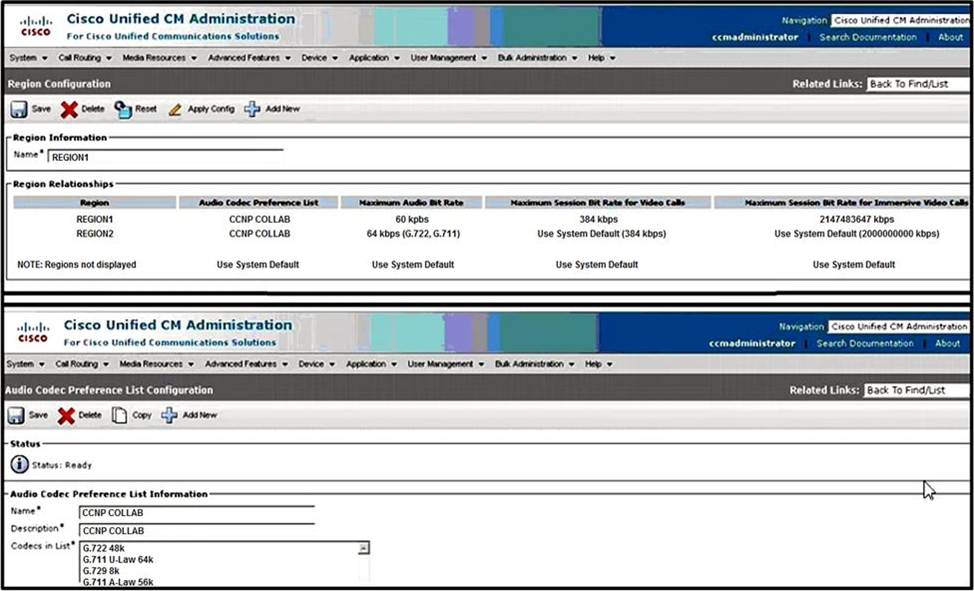Click Apply Config text label
Screen dimensions: 974x591
(x=211, y=109)
